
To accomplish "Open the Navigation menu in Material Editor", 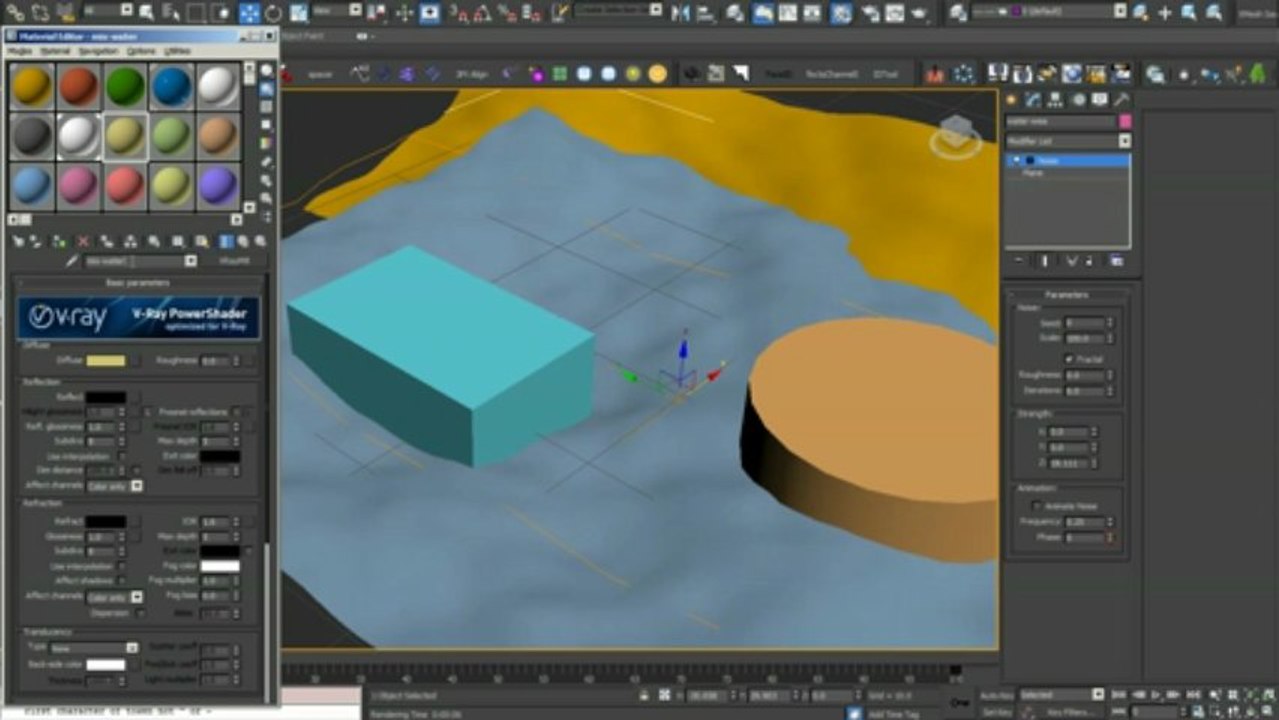I will coord(98,50).
